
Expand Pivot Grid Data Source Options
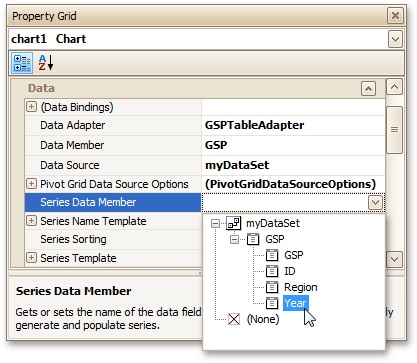click(31, 183)
